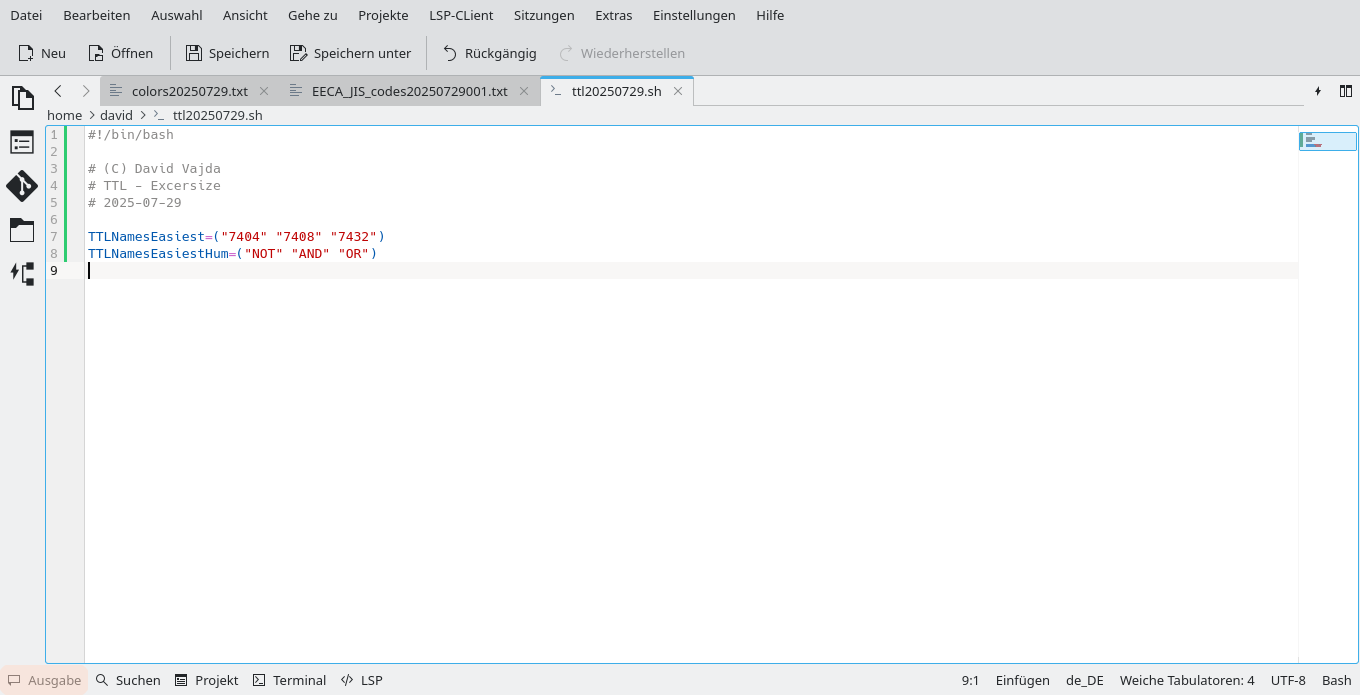Switch to the colors20250729.txt tab

[x=189, y=91]
